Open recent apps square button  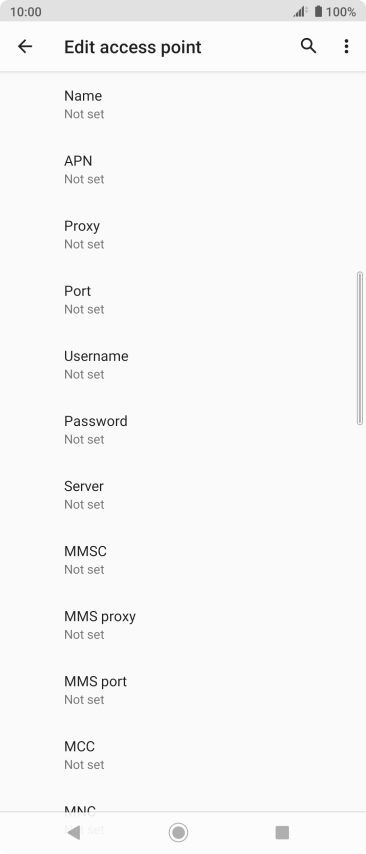point(282,832)
